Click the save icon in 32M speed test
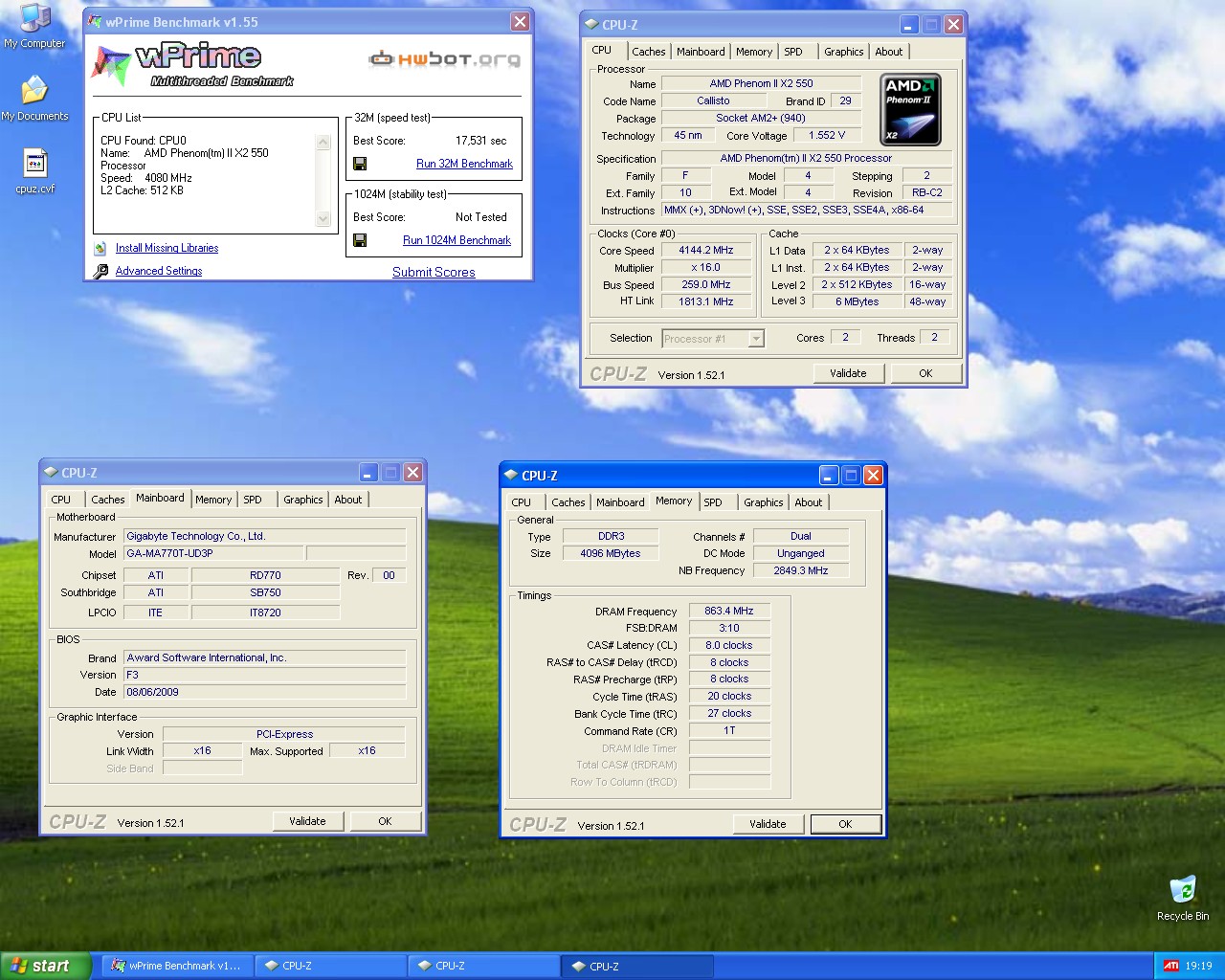The image size is (1225, 980). (x=360, y=164)
